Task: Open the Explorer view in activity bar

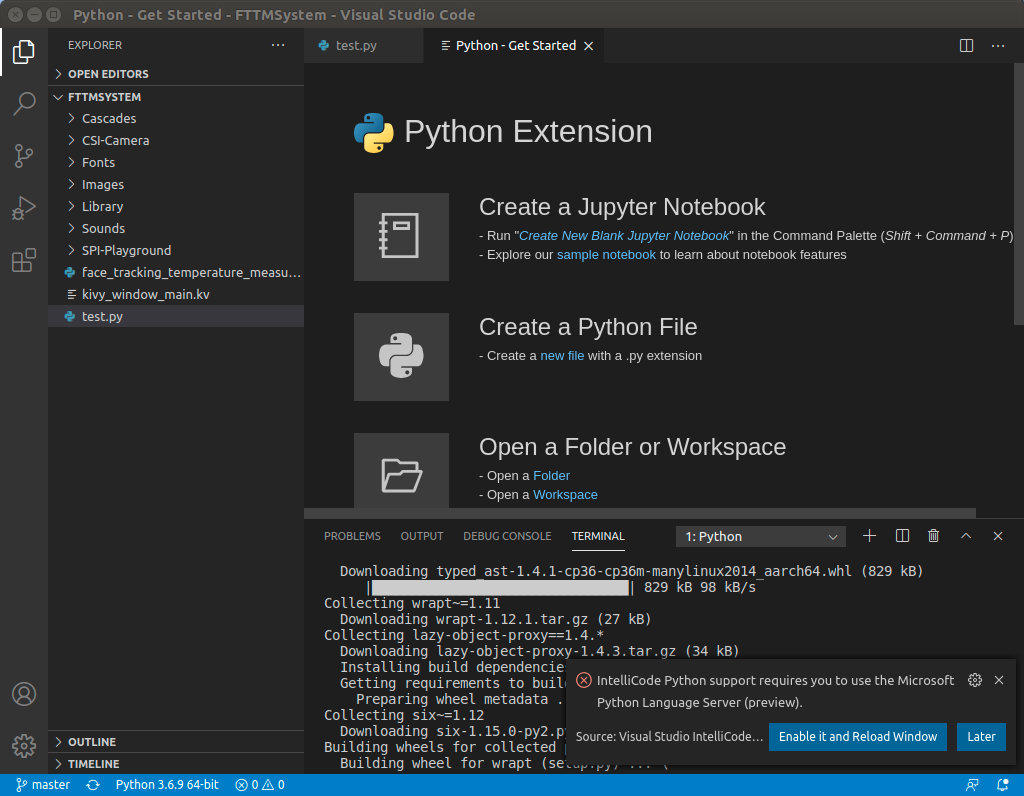Action: tap(24, 52)
